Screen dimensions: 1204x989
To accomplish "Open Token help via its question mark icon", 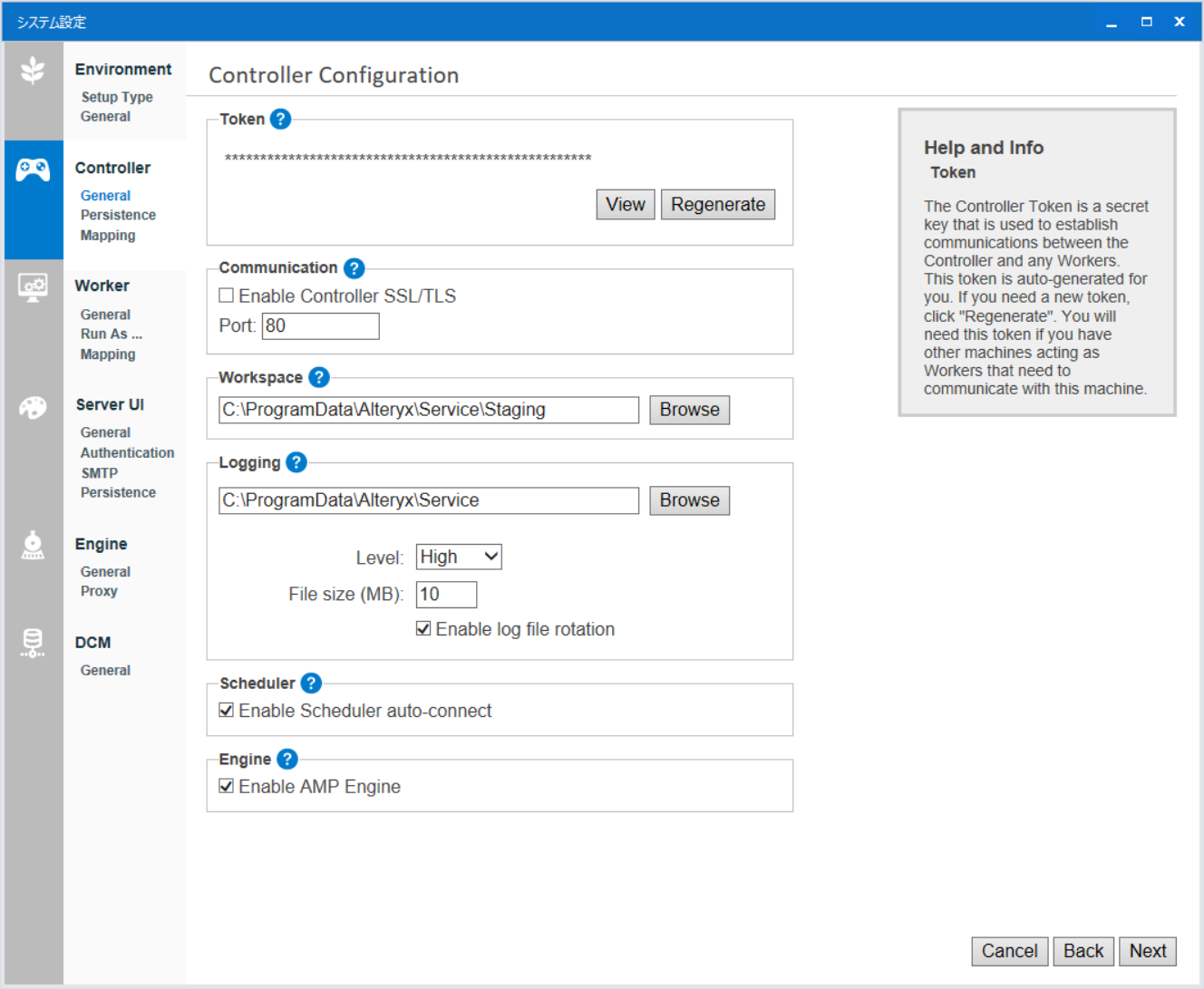I will (280, 119).
